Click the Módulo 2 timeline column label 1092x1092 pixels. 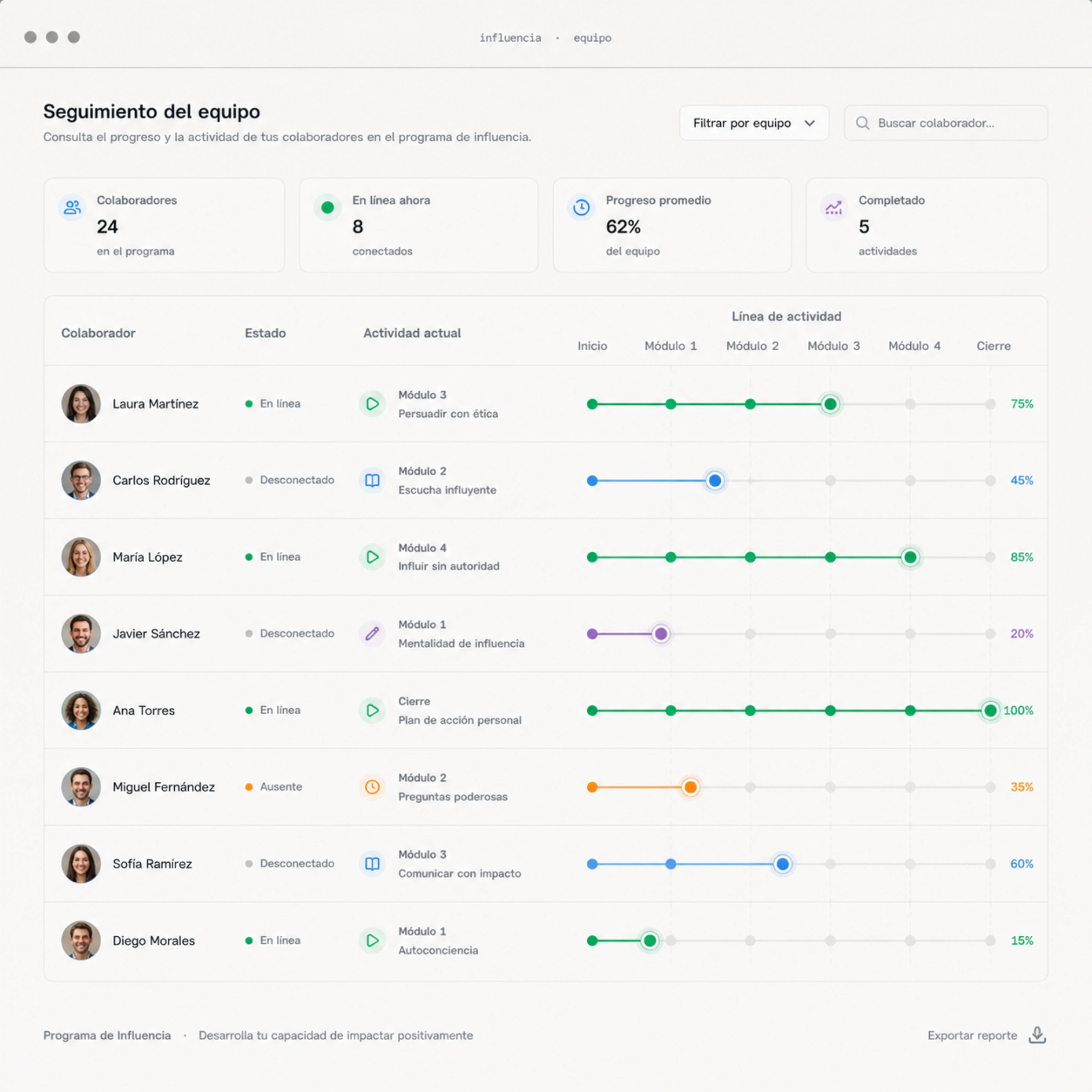point(752,346)
